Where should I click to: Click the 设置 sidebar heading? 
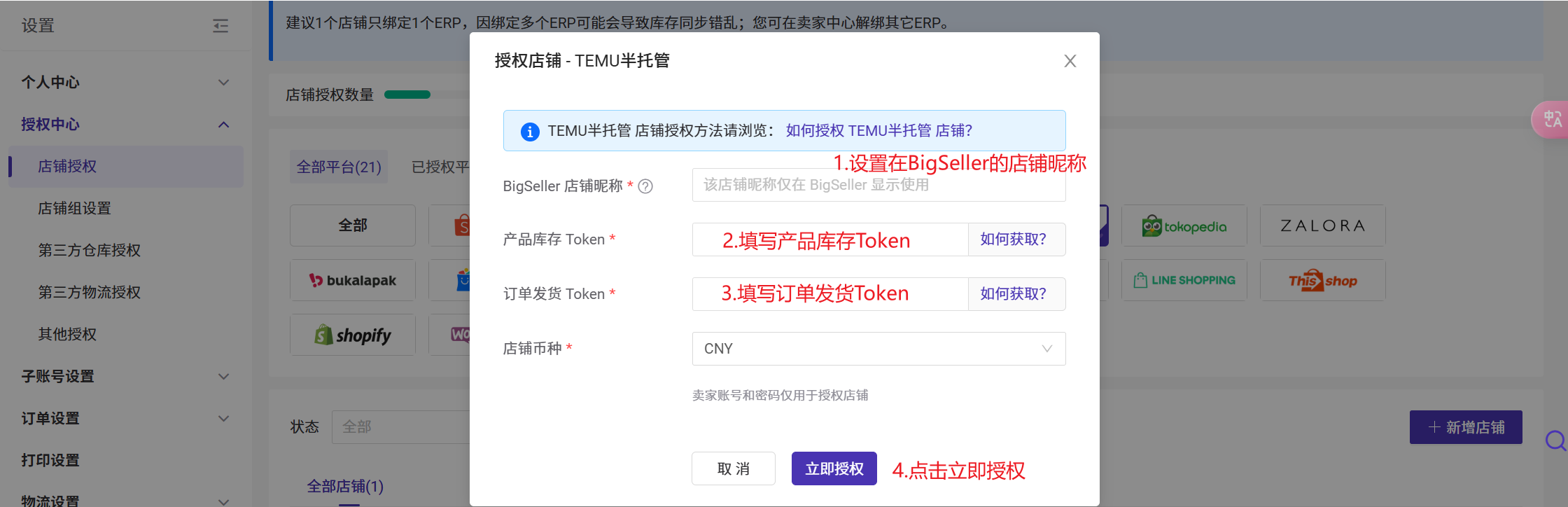coord(38,26)
